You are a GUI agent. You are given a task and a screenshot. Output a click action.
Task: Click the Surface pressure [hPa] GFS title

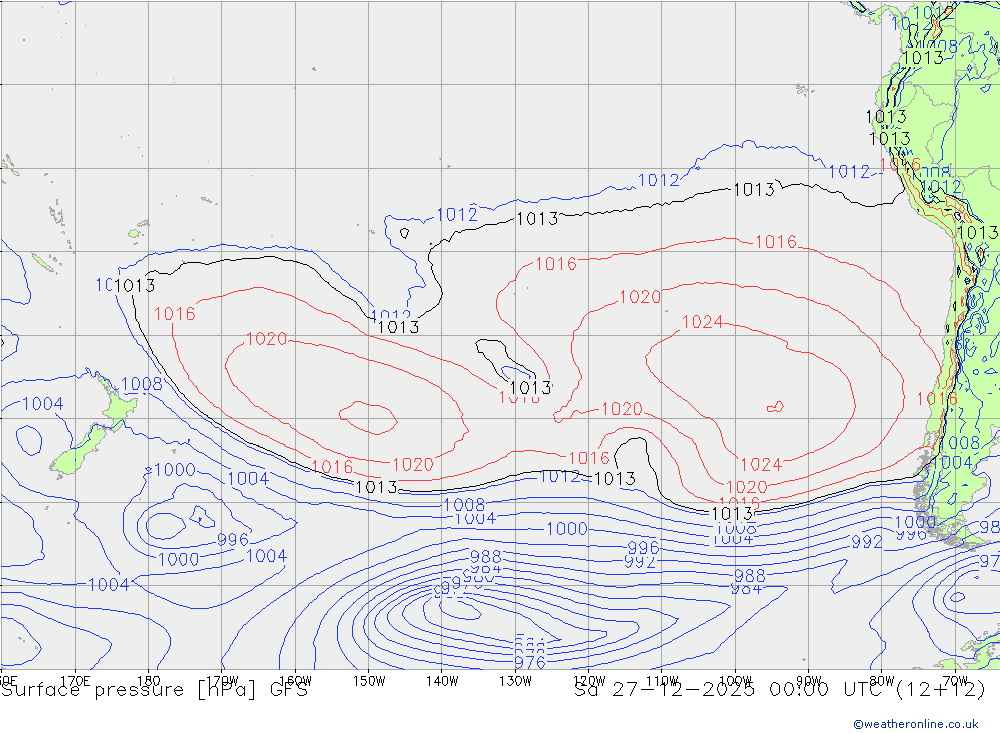pos(155,690)
